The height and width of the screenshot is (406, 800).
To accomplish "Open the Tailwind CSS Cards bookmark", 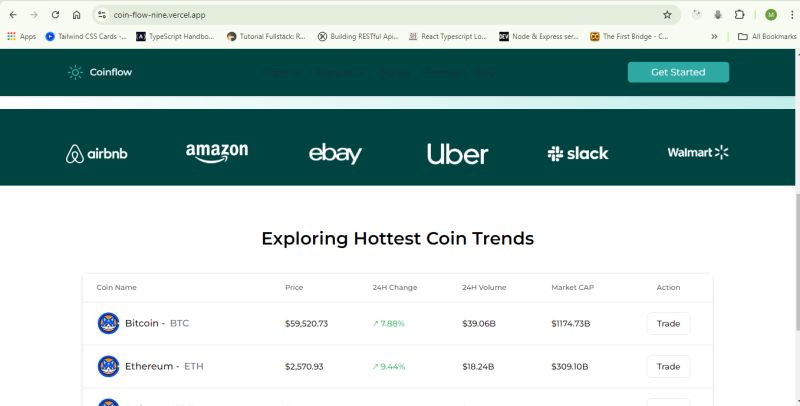I will (86, 36).
